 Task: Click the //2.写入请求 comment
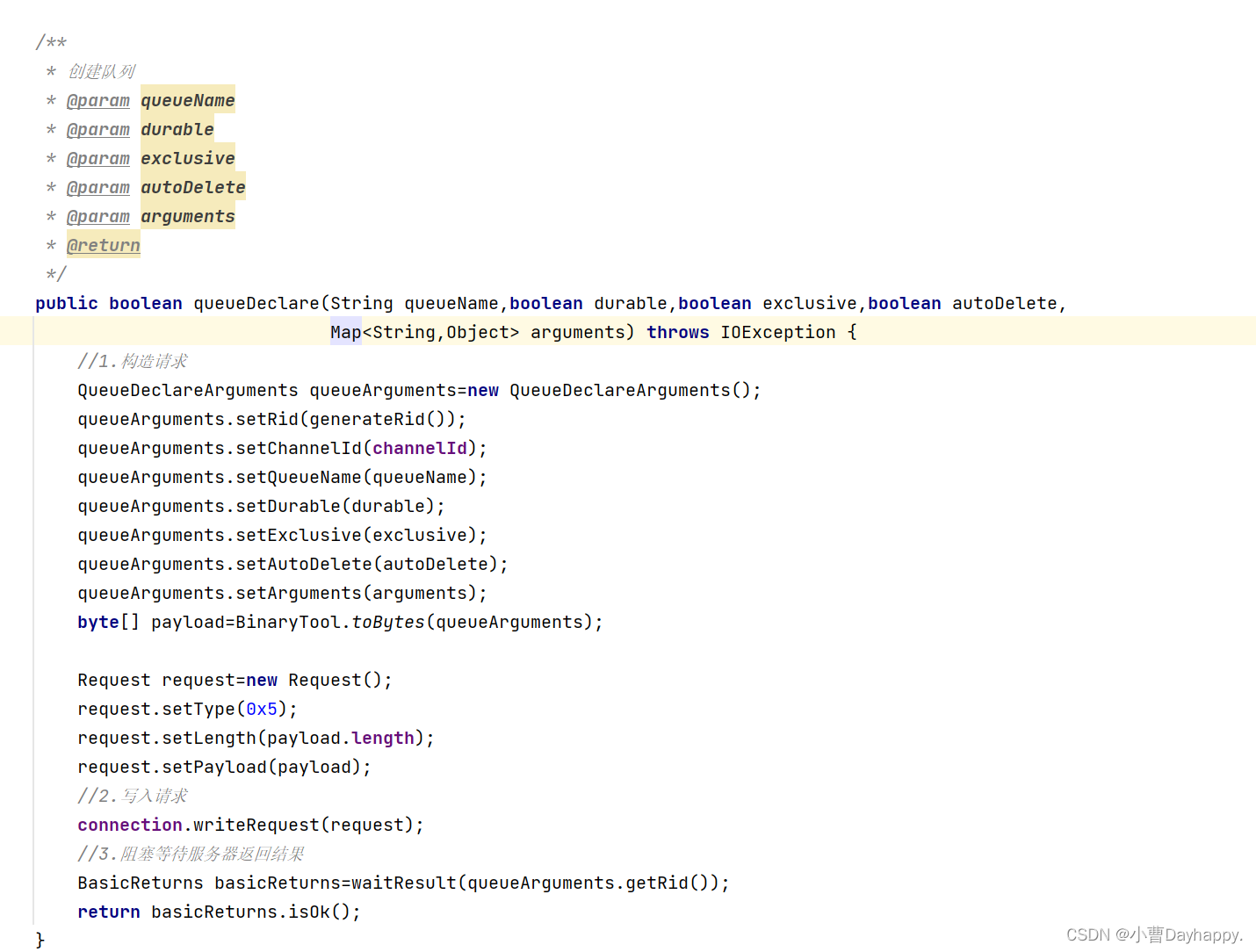click(133, 796)
